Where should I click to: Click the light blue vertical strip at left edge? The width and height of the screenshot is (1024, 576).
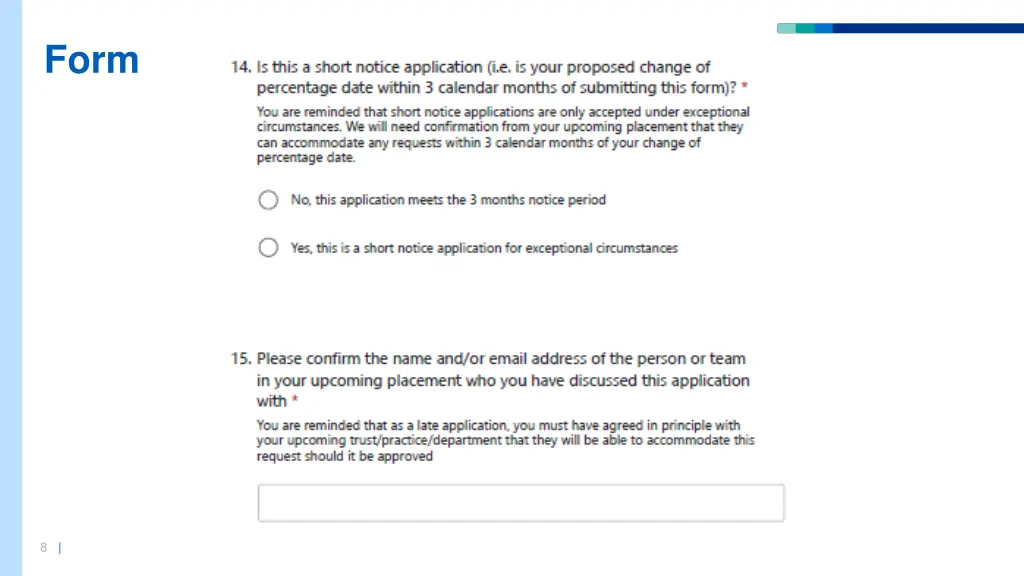tap(11, 288)
